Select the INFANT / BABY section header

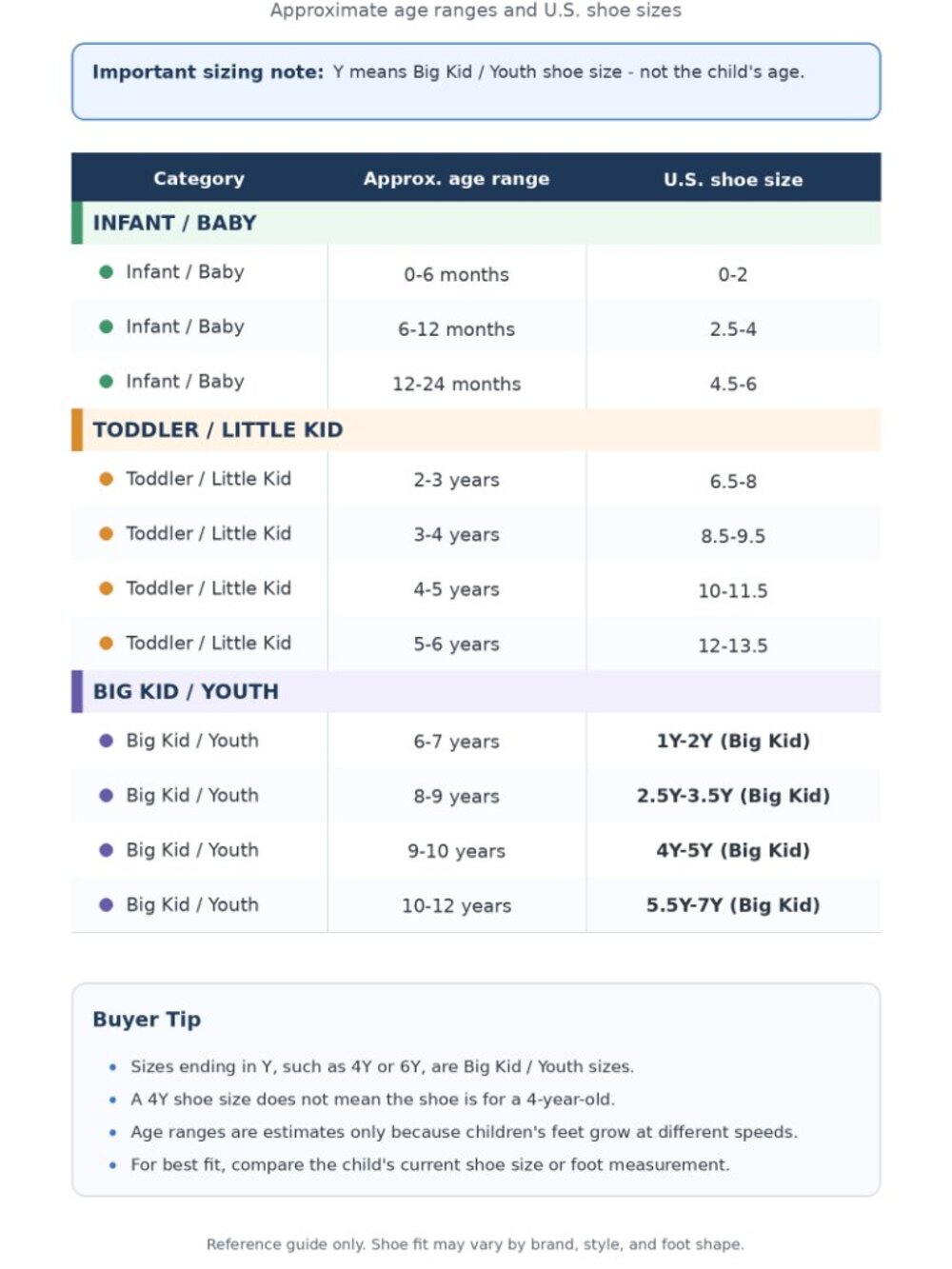(476, 223)
